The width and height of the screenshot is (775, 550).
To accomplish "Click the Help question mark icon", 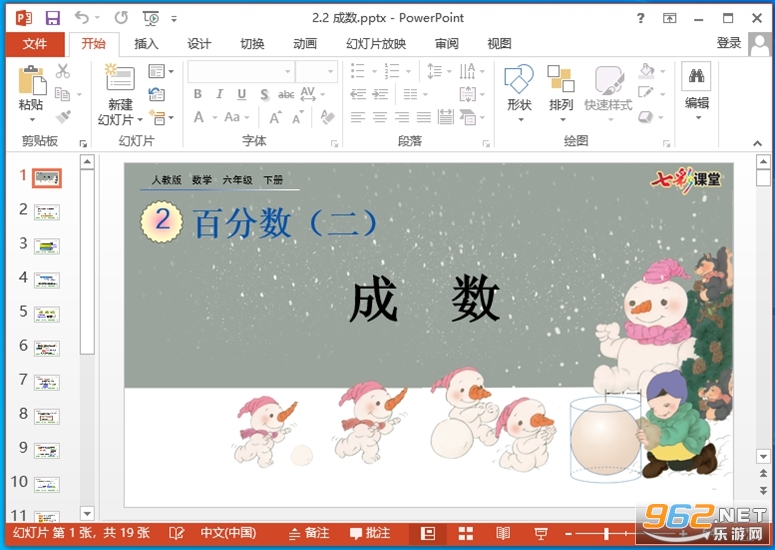I will (x=641, y=18).
